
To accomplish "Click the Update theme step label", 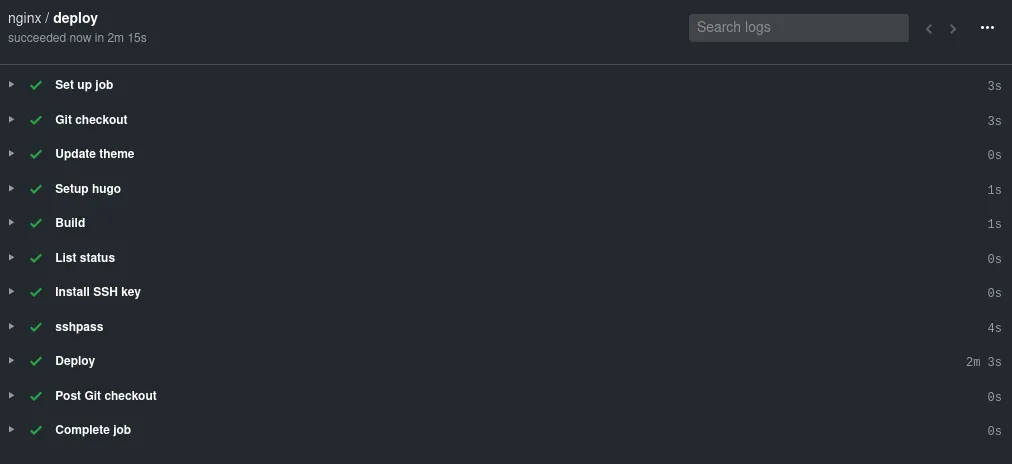I will tap(95, 154).
